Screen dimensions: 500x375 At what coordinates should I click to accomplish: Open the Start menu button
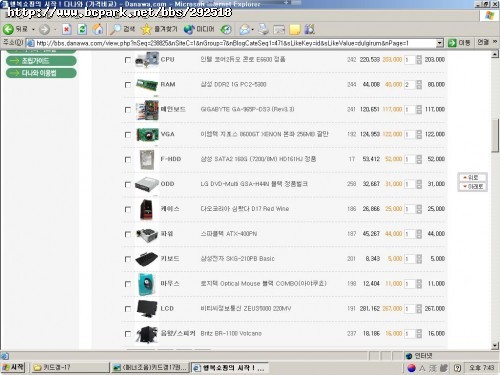13,367
